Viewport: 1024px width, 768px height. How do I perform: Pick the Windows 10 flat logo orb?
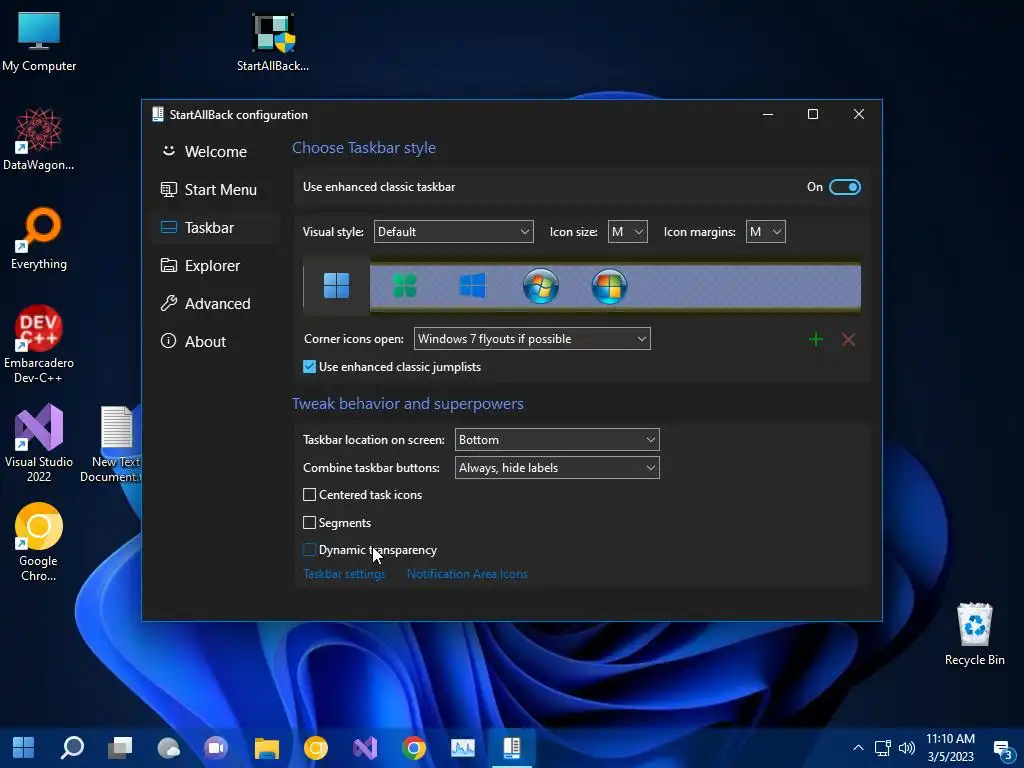472,285
